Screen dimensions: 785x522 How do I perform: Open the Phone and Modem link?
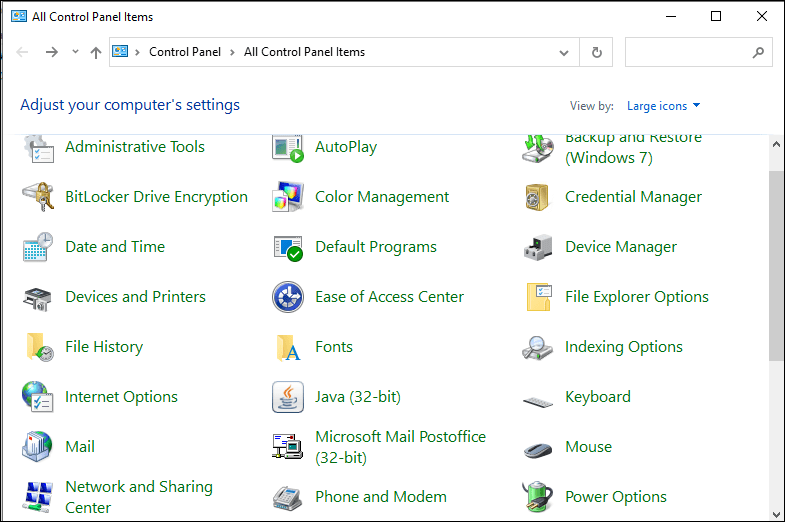[381, 497]
